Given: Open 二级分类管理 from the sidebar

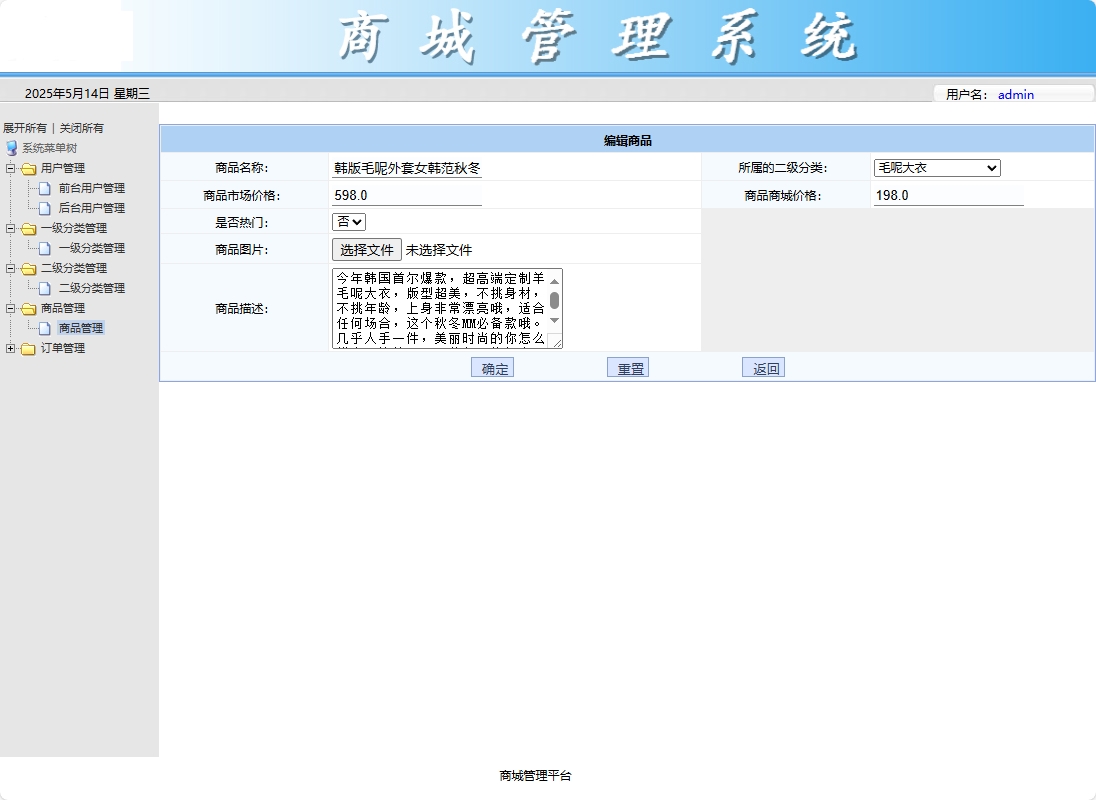Looking at the screenshot, I should (x=92, y=287).
